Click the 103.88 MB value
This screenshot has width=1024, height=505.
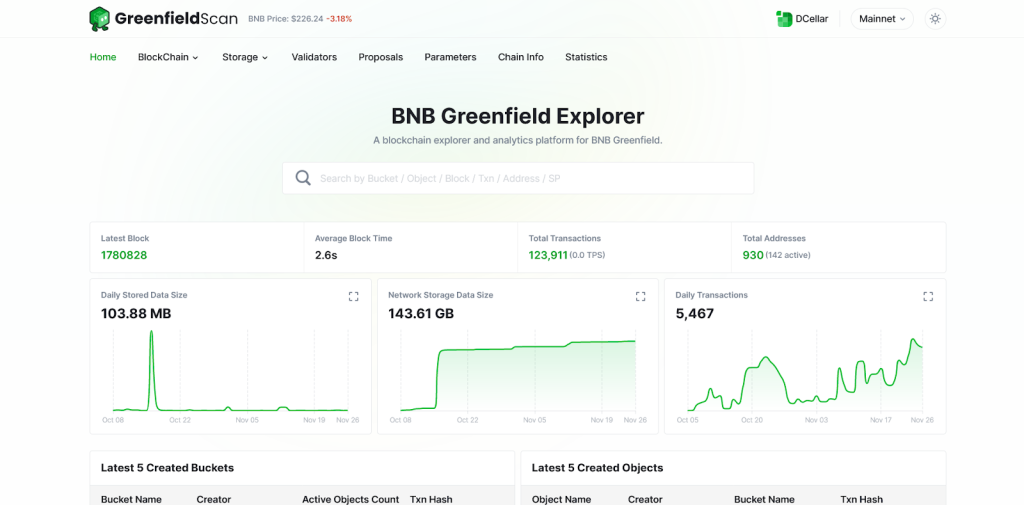coord(136,314)
